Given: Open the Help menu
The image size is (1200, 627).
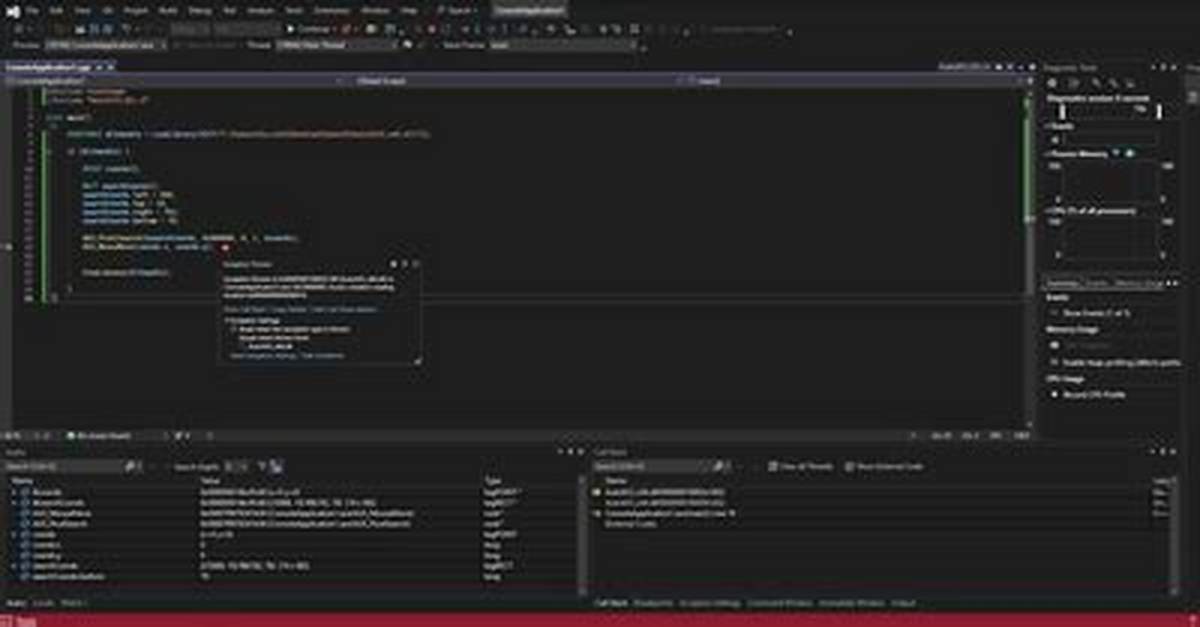Looking at the screenshot, I should pyautogui.click(x=408, y=10).
